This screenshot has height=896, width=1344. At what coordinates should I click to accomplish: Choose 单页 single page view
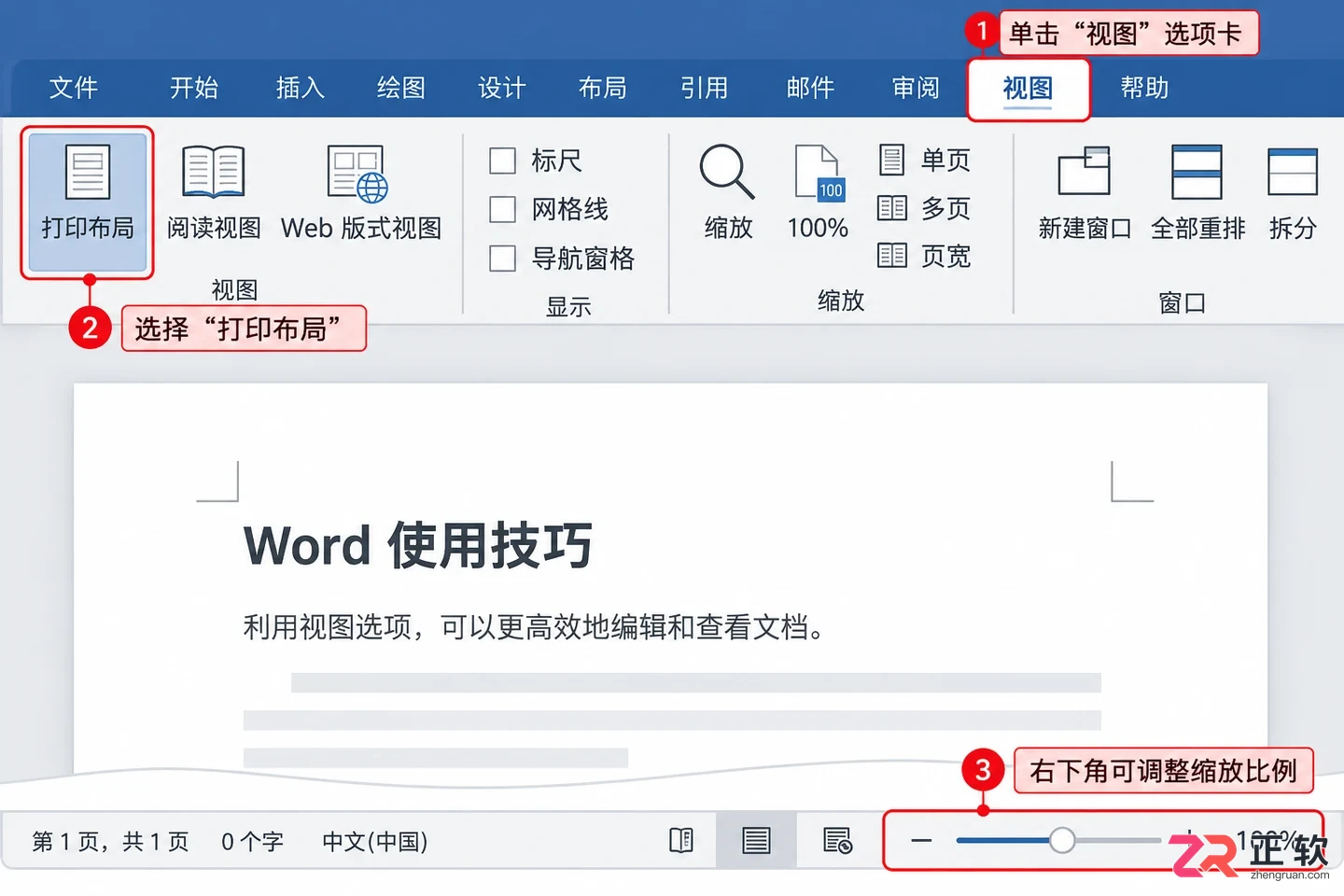[x=924, y=160]
